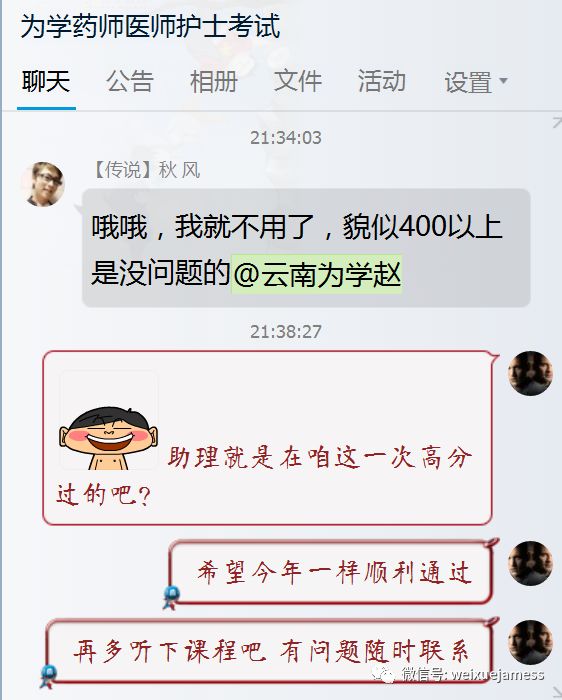Go to the 文件 tab

[297, 82]
